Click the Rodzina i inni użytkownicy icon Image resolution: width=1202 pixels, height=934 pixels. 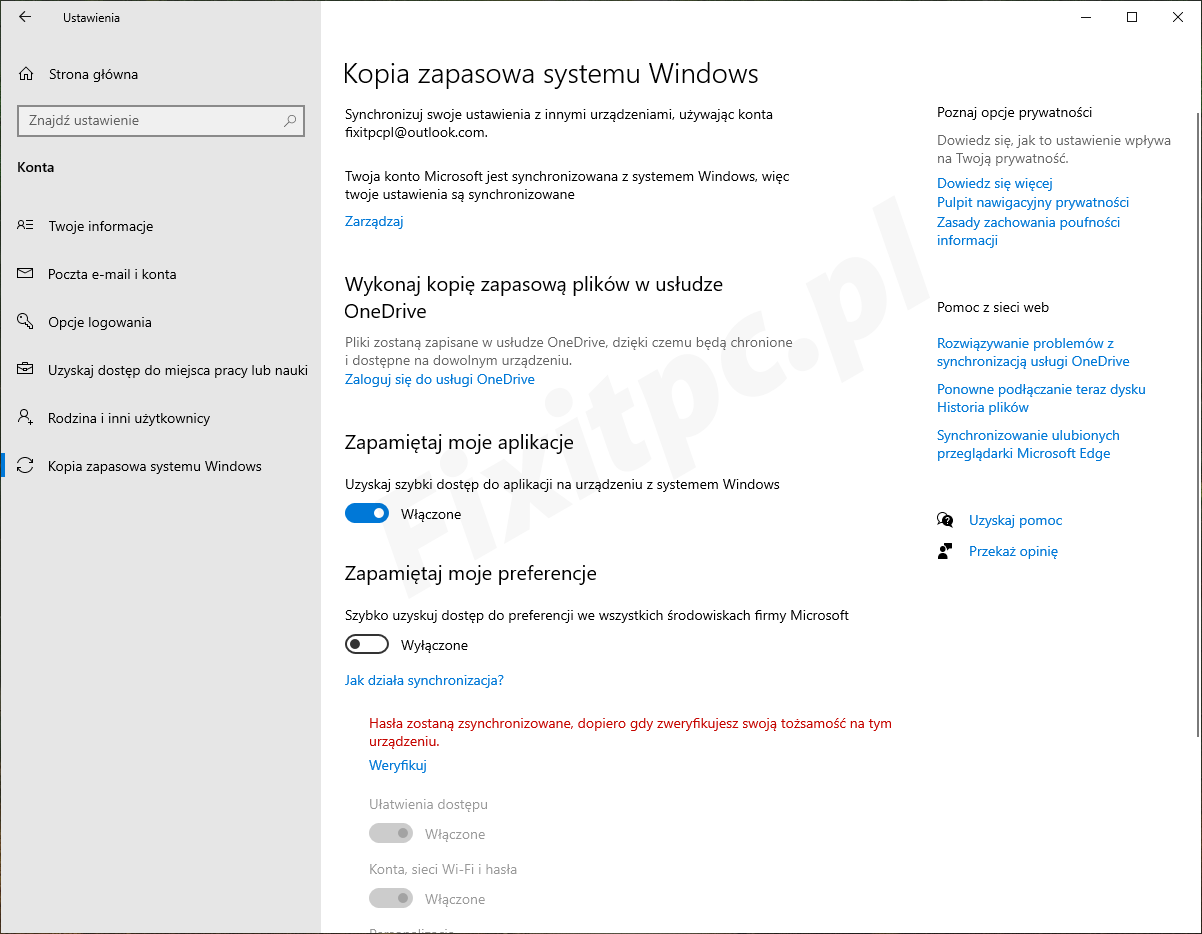coord(26,418)
